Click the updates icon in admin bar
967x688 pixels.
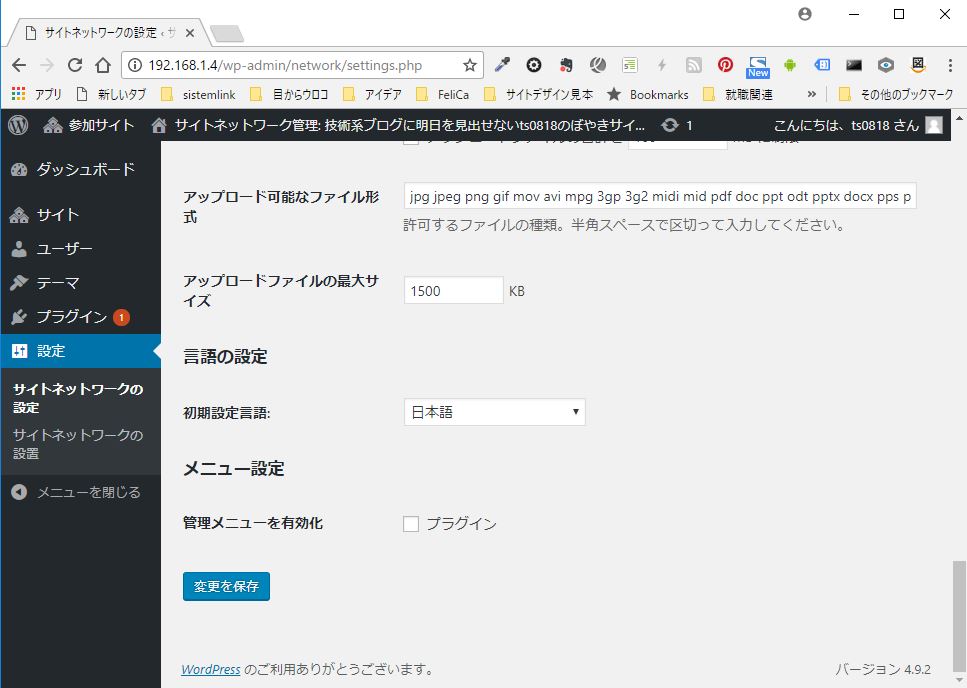click(x=677, y=125)
